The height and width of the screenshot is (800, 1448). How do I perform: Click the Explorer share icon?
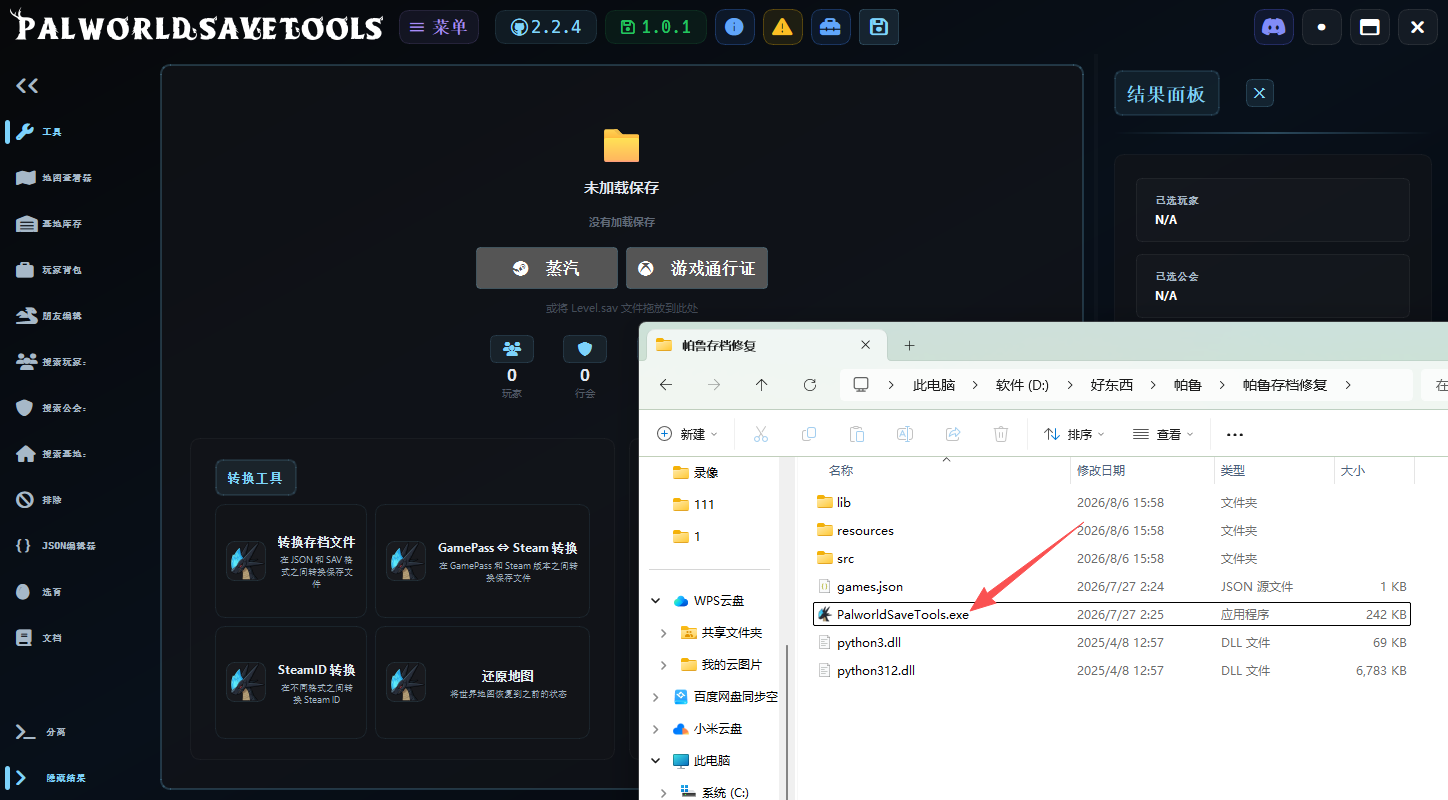(953, 434)
